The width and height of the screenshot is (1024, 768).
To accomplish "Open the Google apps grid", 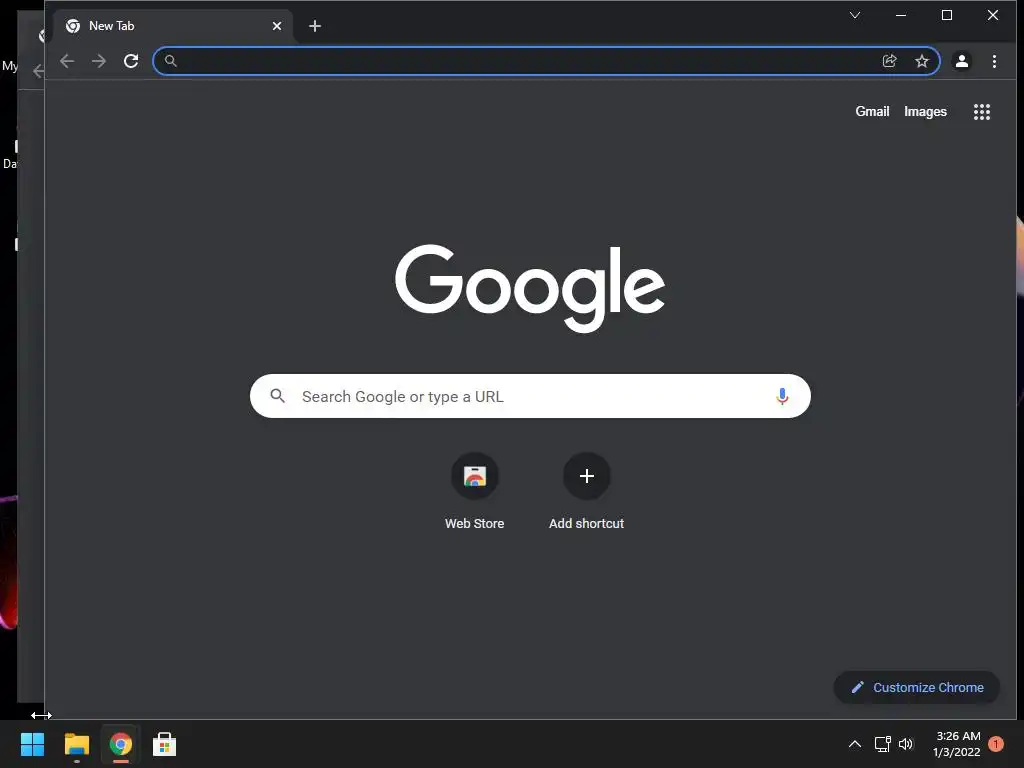I will [x=982, y=112].
